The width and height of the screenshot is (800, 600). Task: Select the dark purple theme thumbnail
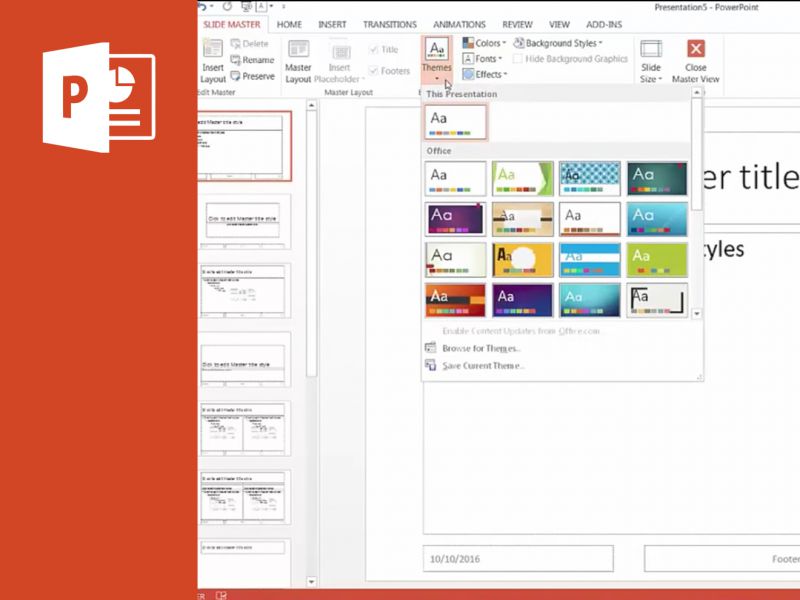click(x=455, y=218)
